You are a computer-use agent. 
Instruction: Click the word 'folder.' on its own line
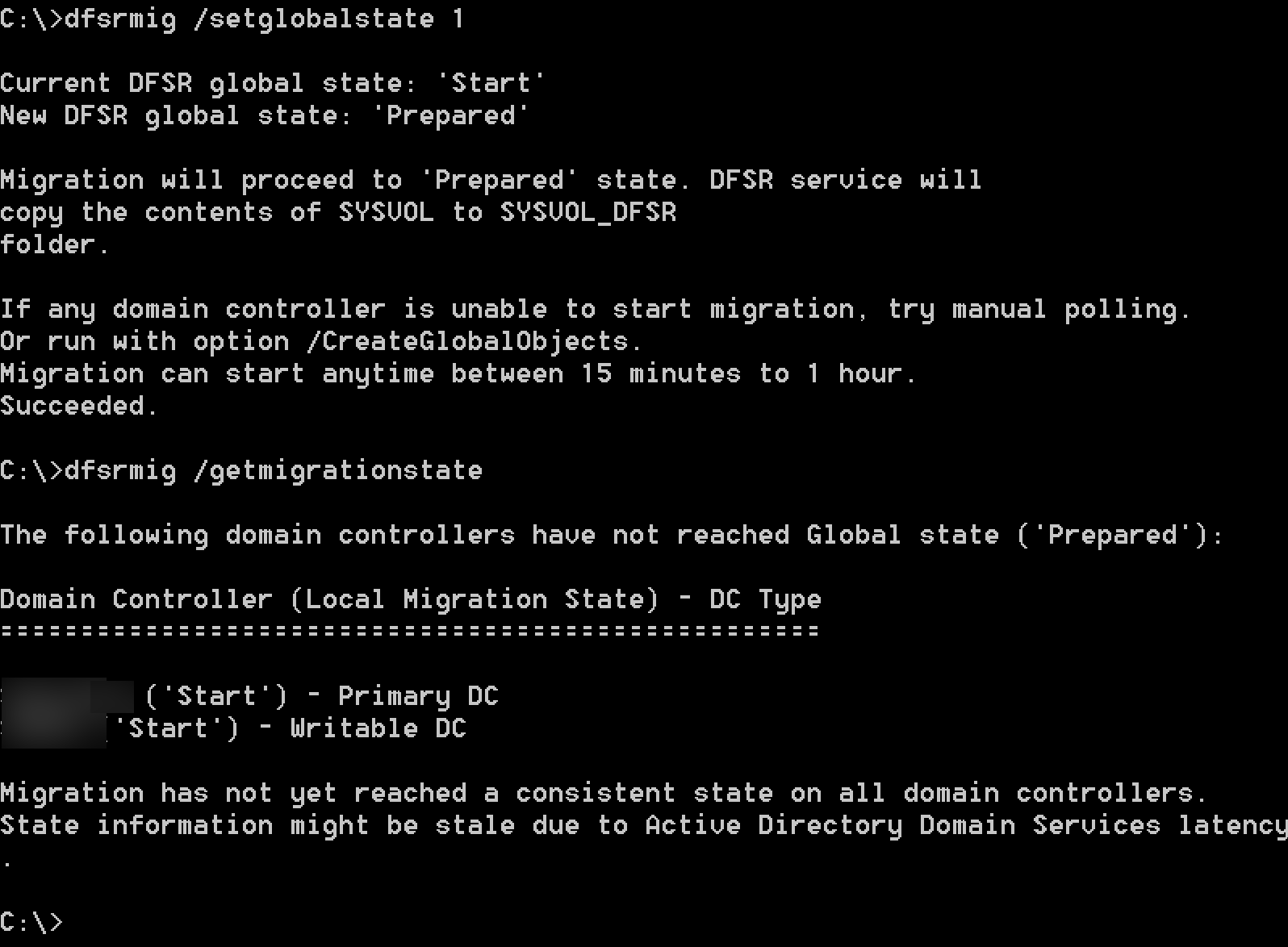pos(54,244)
